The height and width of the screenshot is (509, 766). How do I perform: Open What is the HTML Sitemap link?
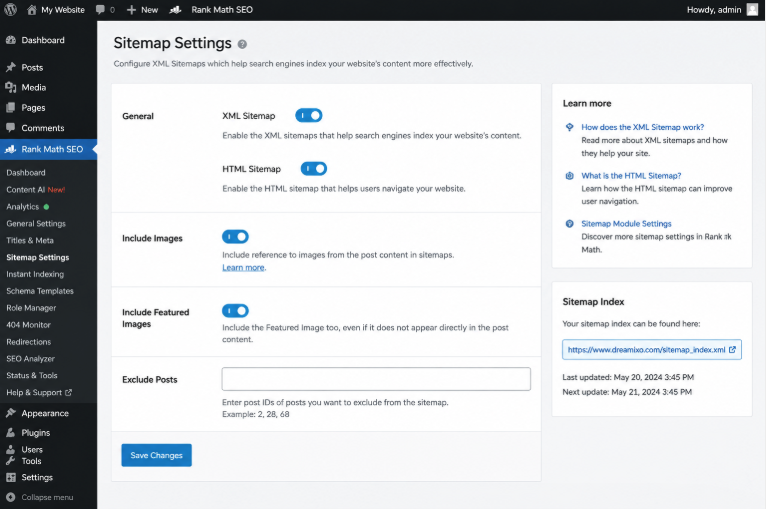click(631, 176)
